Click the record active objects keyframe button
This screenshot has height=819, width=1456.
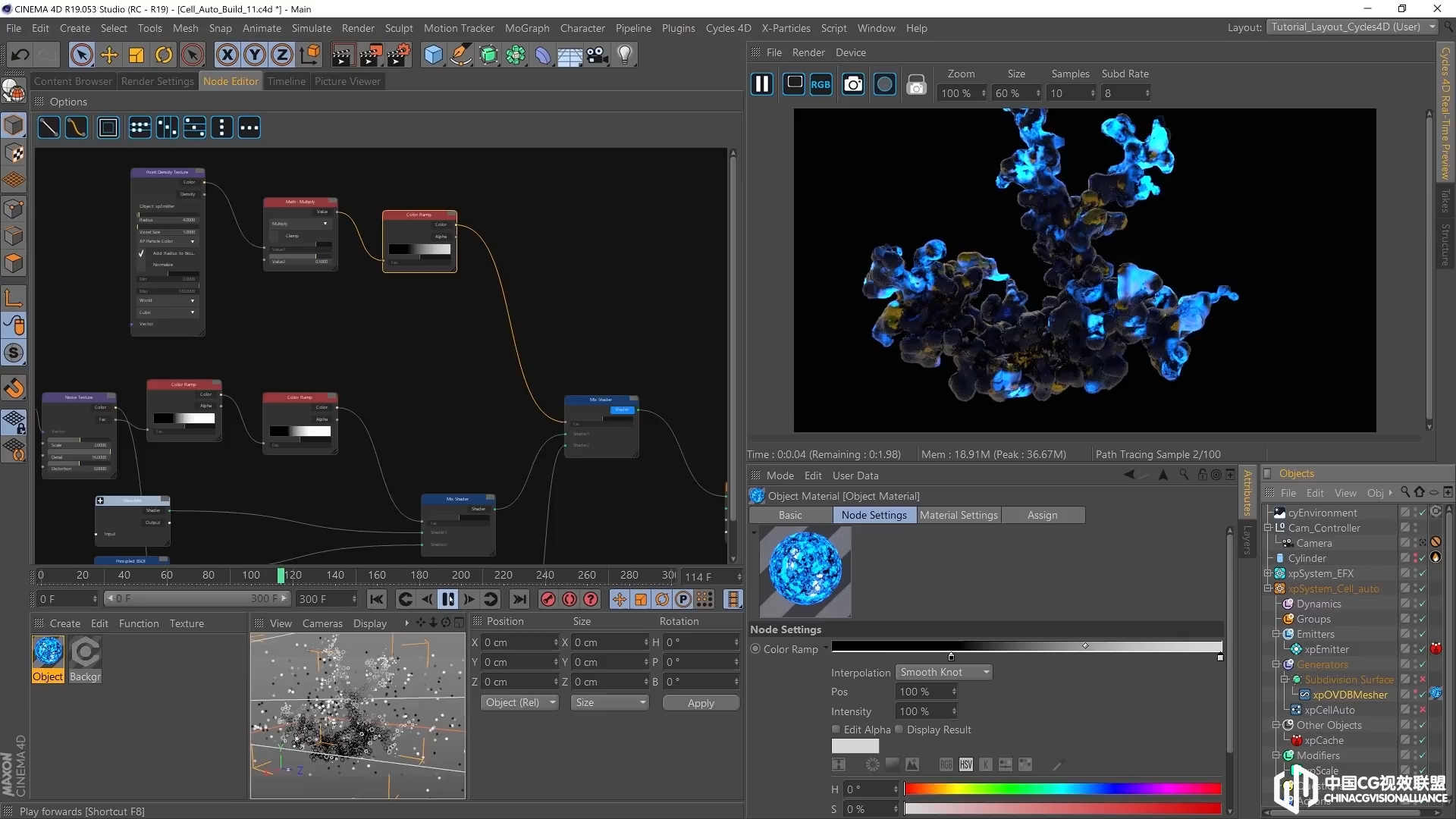pyautogui.click(x=548, y=599)
